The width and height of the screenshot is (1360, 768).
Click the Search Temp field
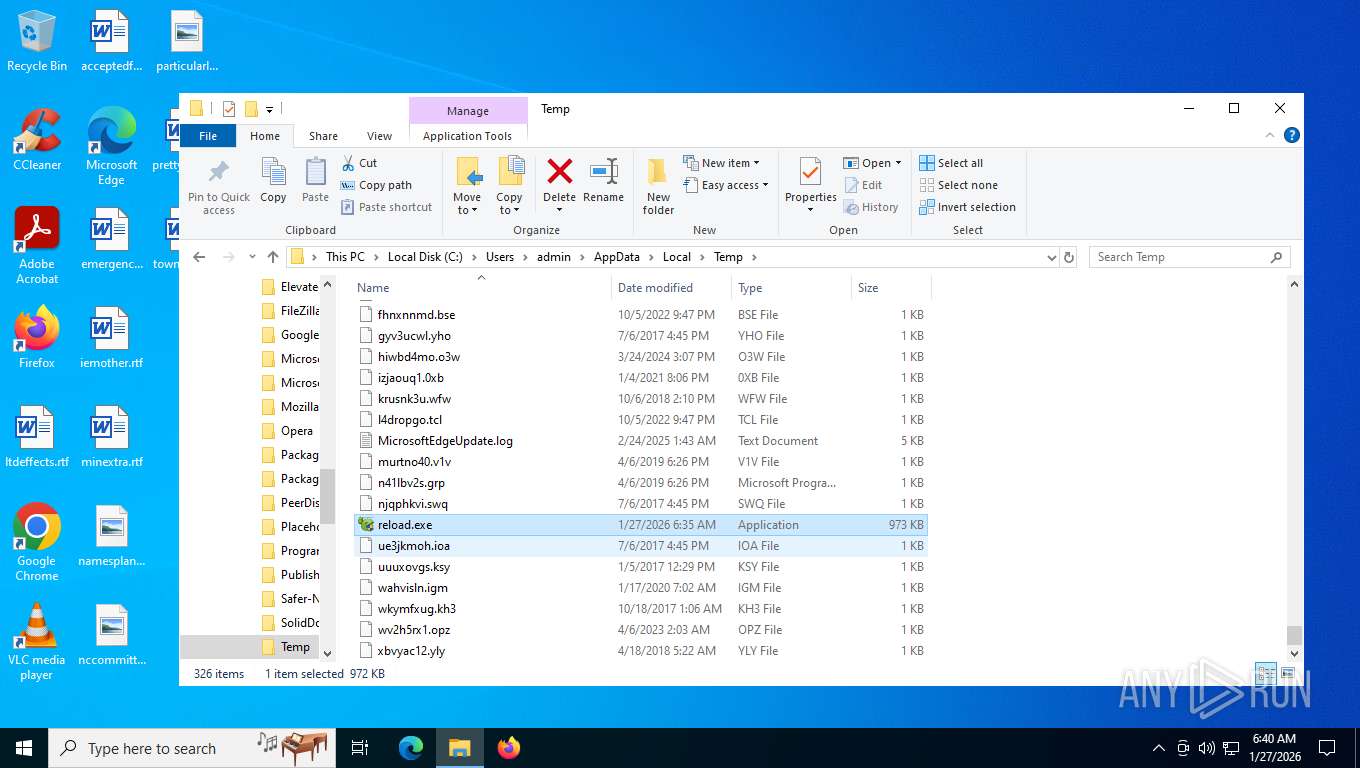[1189, 257]
